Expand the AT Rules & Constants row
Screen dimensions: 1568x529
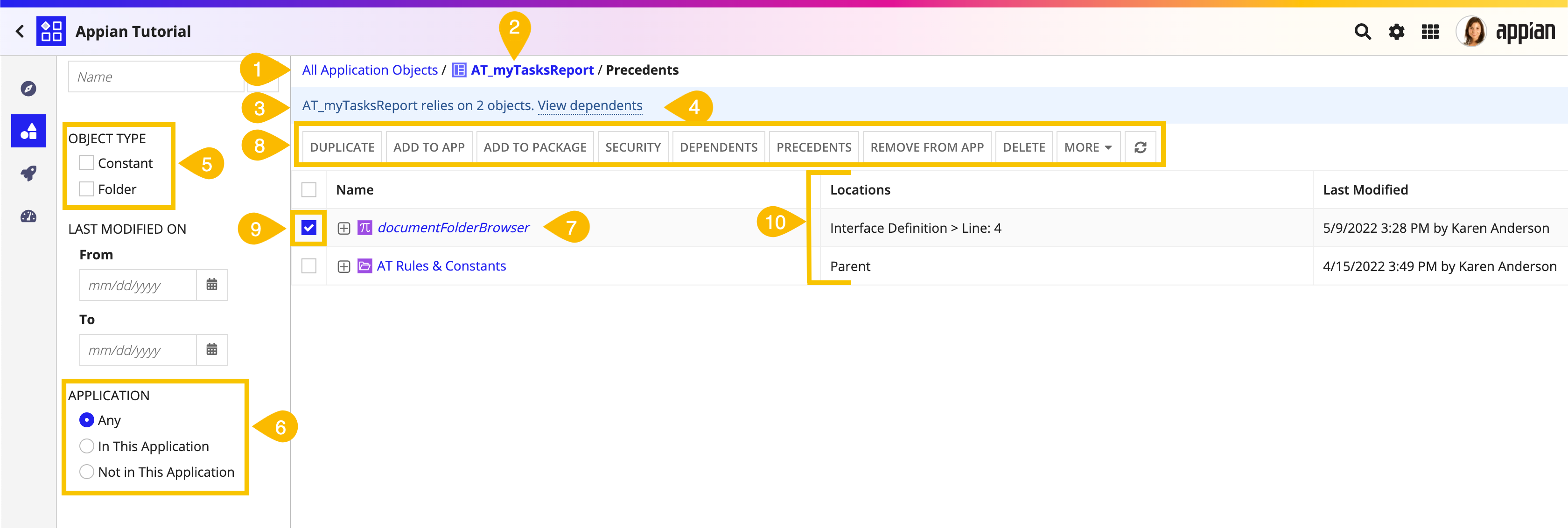344,267
